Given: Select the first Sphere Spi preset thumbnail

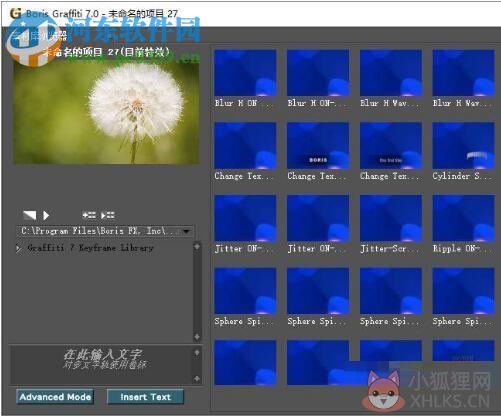Looking at the screenshot, I should pos(245,291).
